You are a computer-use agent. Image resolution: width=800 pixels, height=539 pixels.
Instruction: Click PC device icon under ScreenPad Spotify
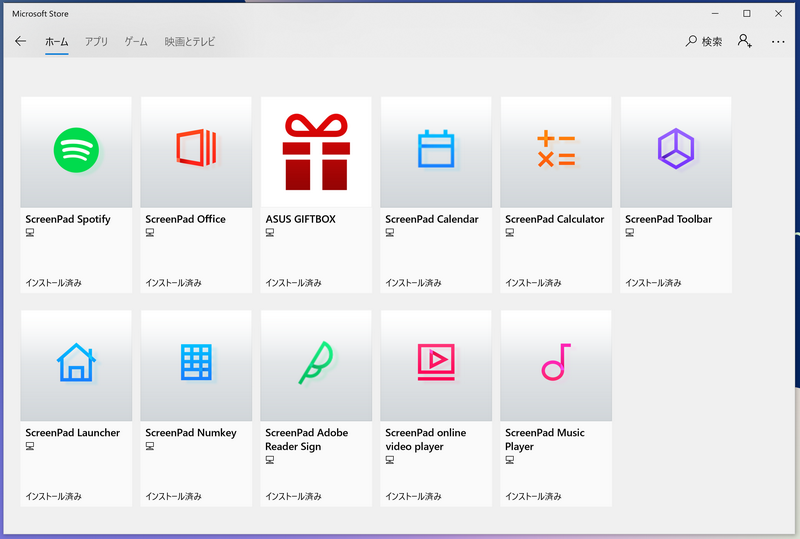(30, 233)
